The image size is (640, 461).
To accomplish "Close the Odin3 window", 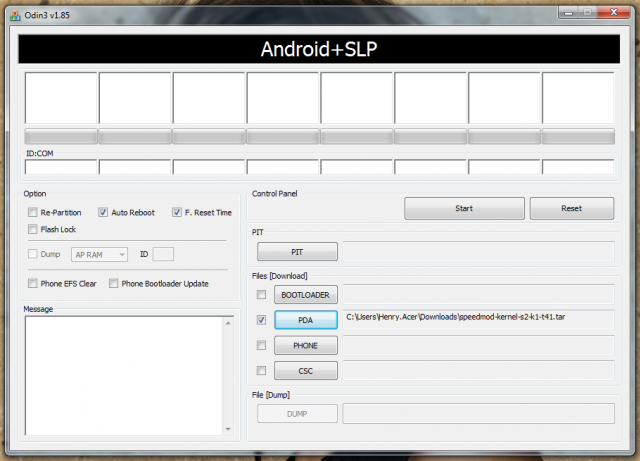I will (613, 13).
